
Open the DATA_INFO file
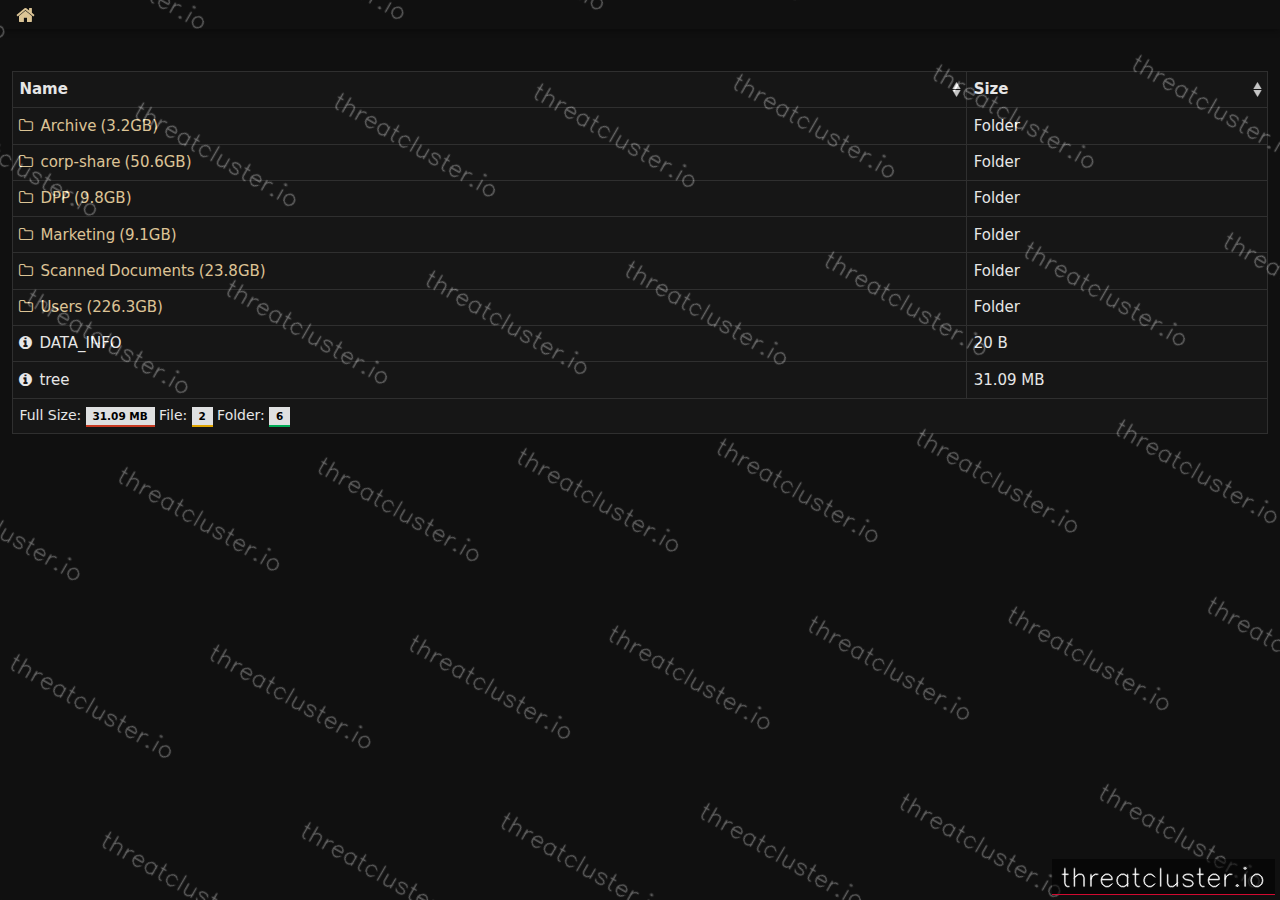(80, 342)
